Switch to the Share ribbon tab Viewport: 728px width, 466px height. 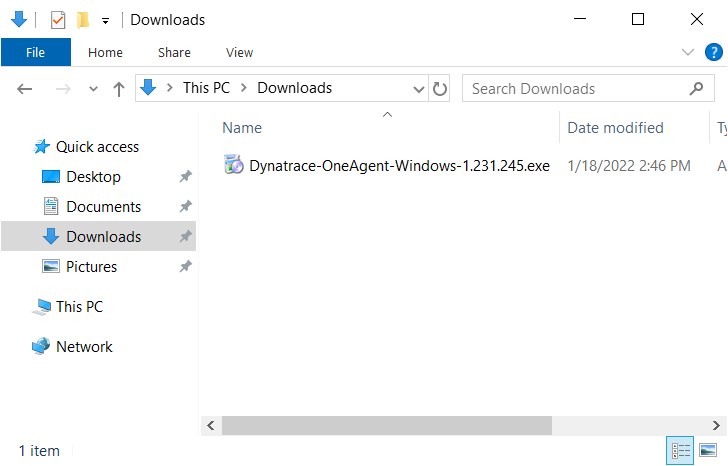tap(174, 52)
